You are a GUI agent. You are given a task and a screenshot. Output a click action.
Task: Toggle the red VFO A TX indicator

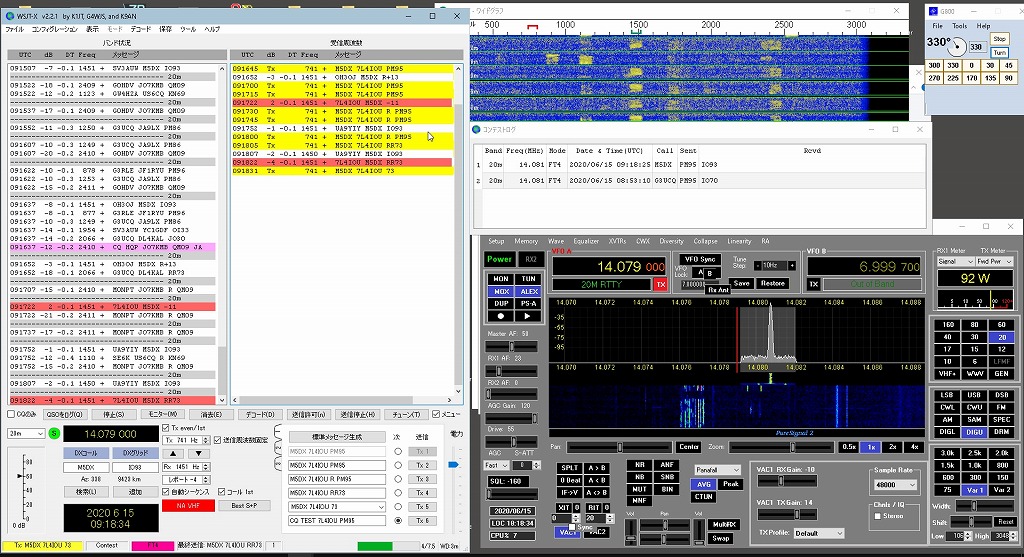[x=660, y=285]
